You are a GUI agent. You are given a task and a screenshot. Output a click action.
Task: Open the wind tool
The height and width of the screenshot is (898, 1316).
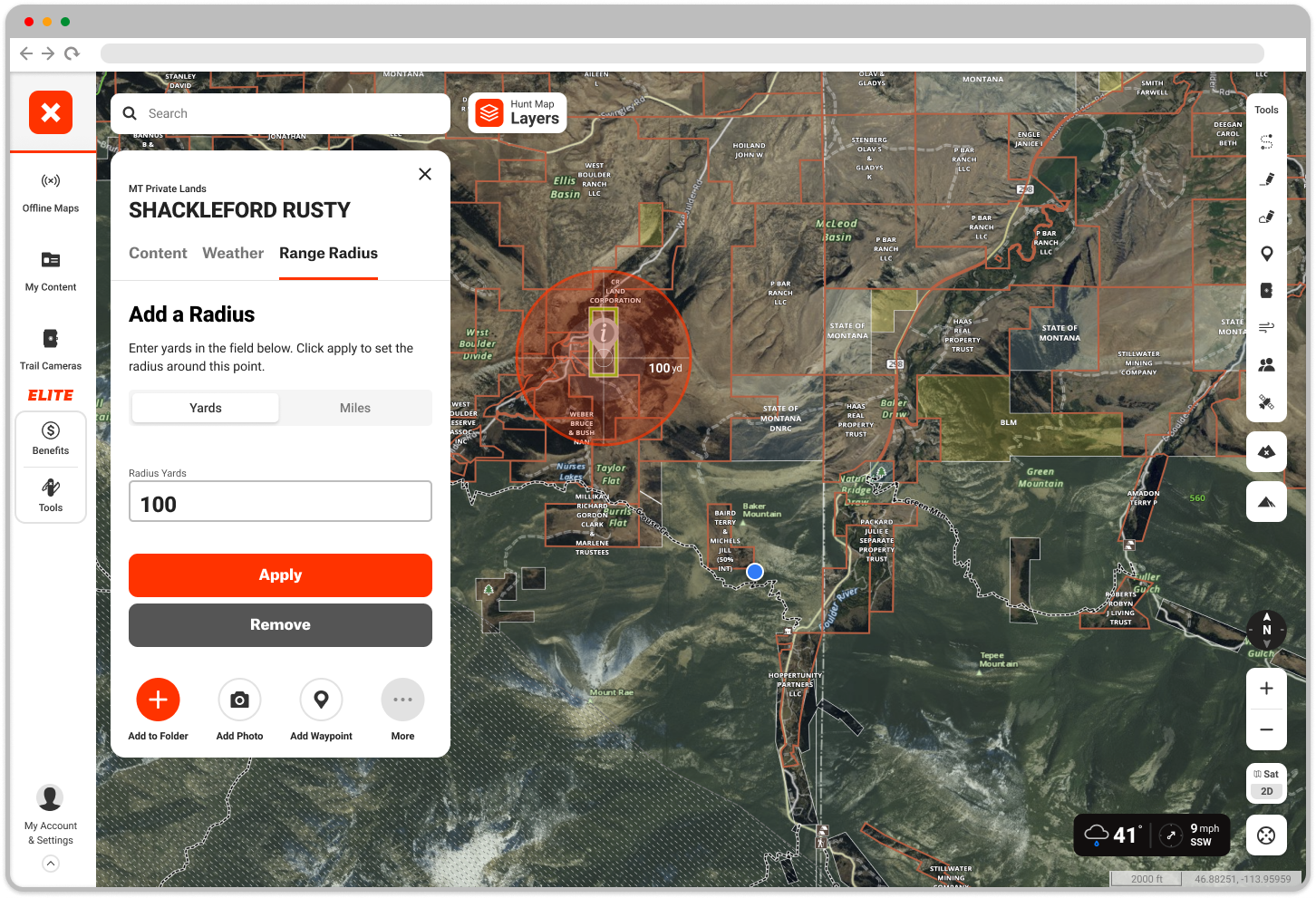(x=1267, y=327)
